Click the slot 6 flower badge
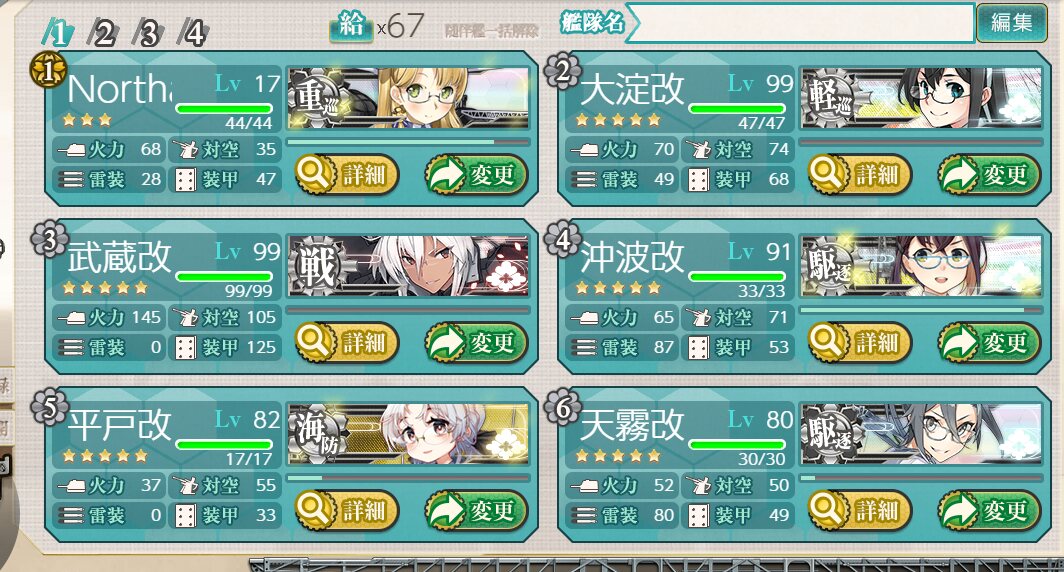This screenshot has width=1064, height=572. click(562, 408)
